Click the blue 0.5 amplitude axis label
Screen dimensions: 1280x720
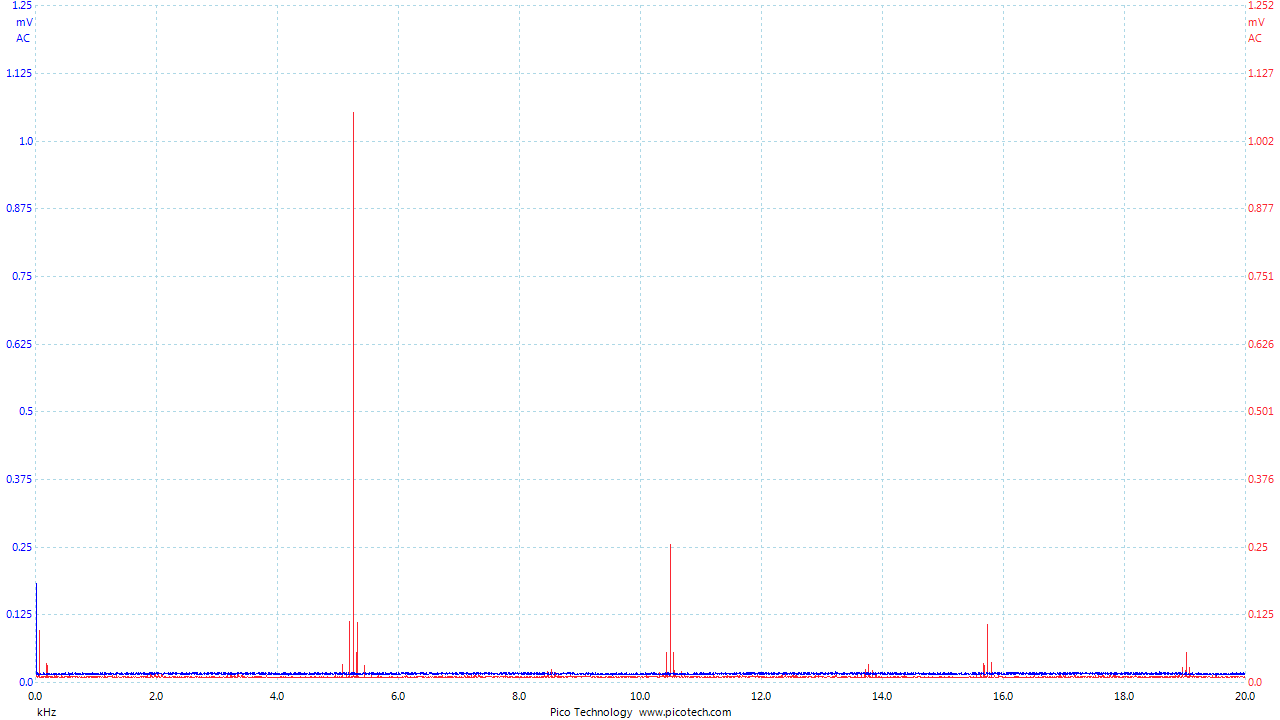pos(26,411)
